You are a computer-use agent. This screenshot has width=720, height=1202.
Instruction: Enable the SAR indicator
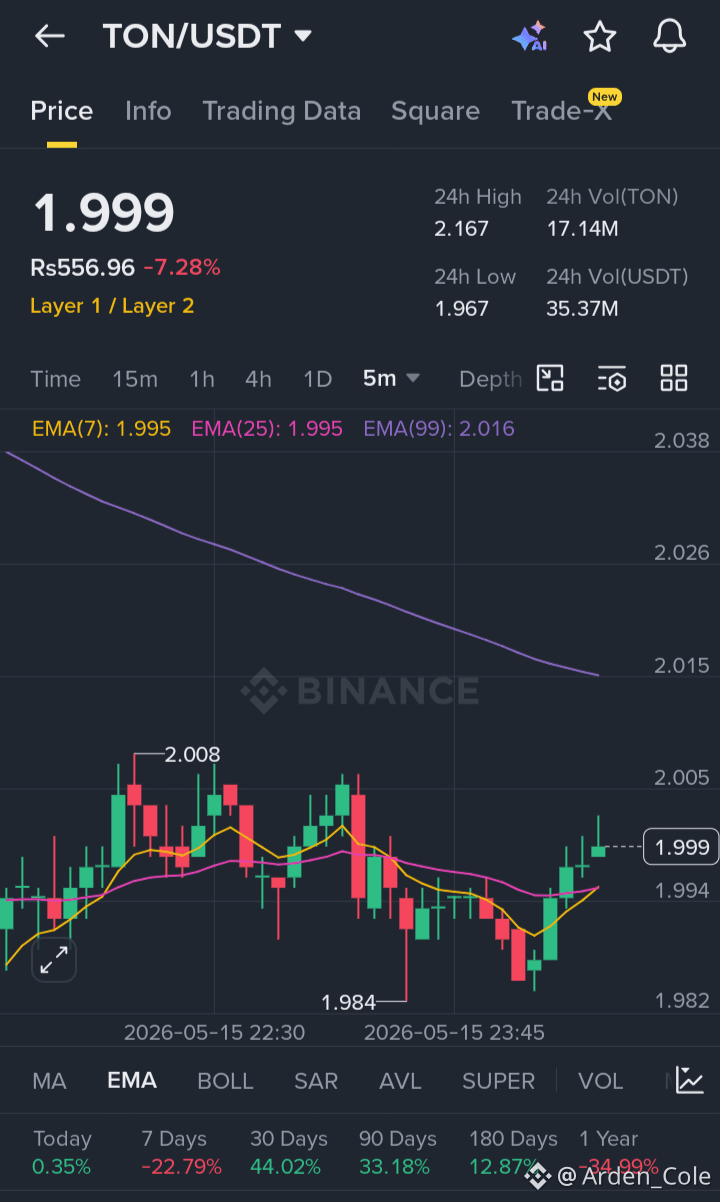316,1081
